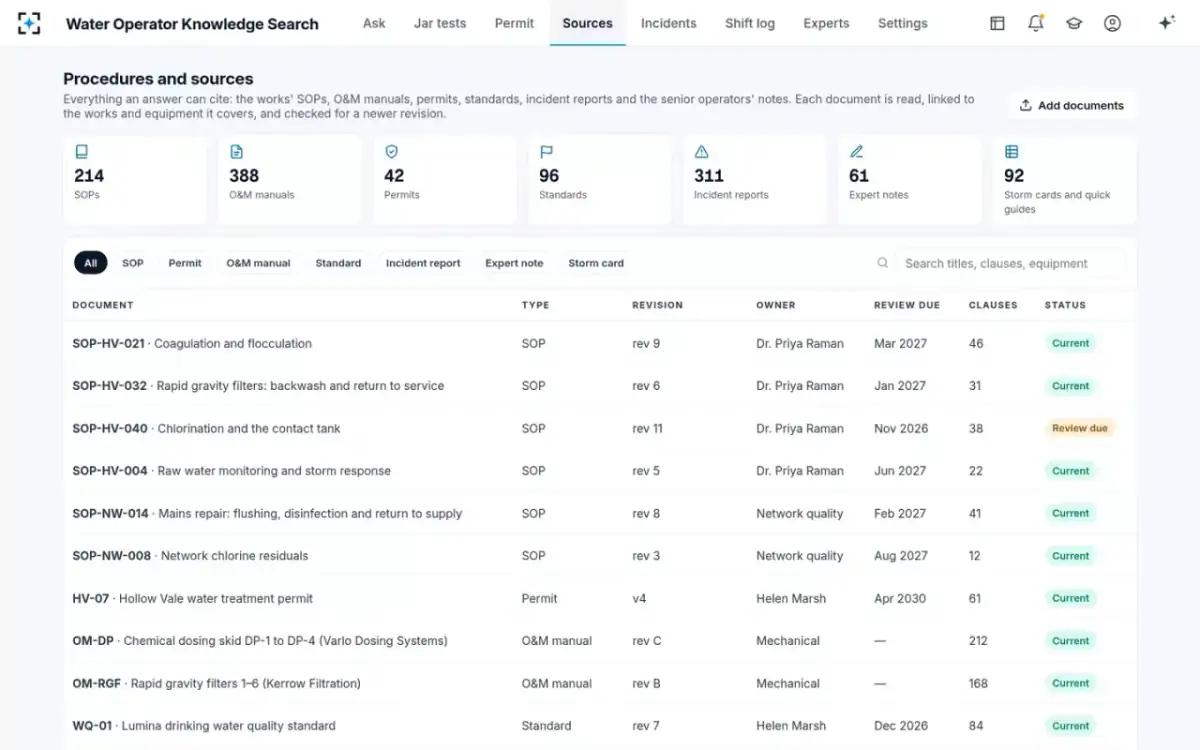Click the Water Operator Knowledge Search title
Screen dimensions: 1200x750
[x=192, y=23]
